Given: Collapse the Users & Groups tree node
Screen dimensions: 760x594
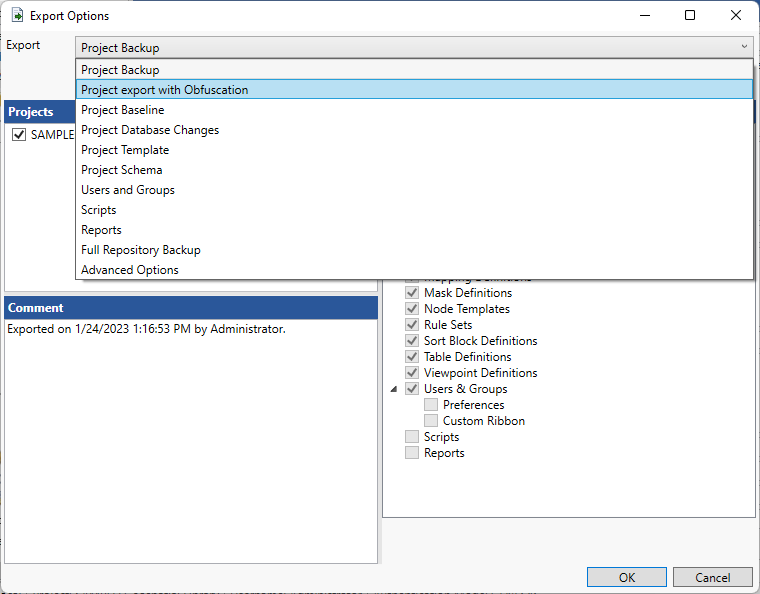Looking at the screenshot, I should coord(393,389).
